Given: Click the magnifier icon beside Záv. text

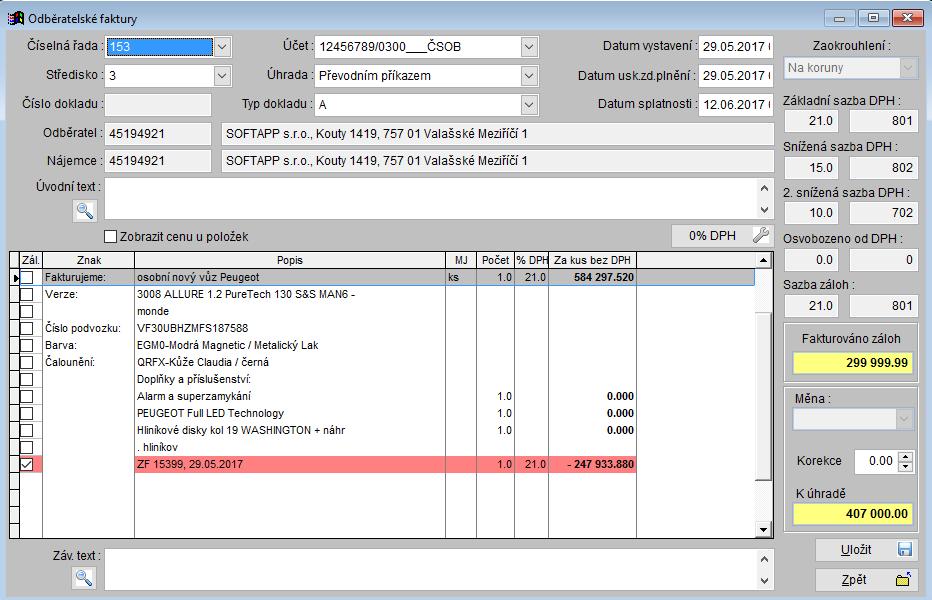Looking at the screenshot, I should (84, 577).
